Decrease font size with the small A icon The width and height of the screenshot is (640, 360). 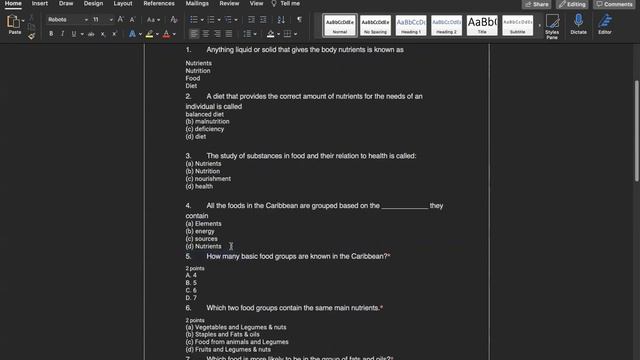pos(132,20)
